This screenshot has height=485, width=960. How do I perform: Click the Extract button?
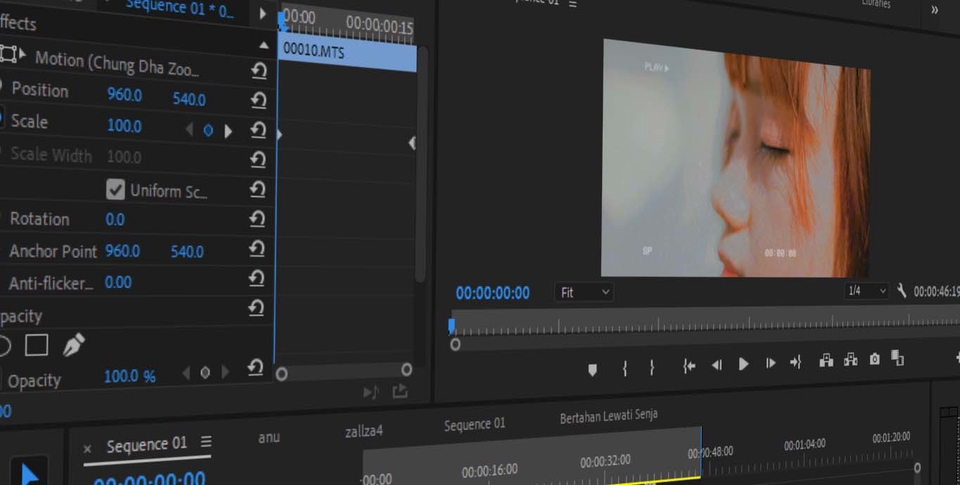coord(850,359)
